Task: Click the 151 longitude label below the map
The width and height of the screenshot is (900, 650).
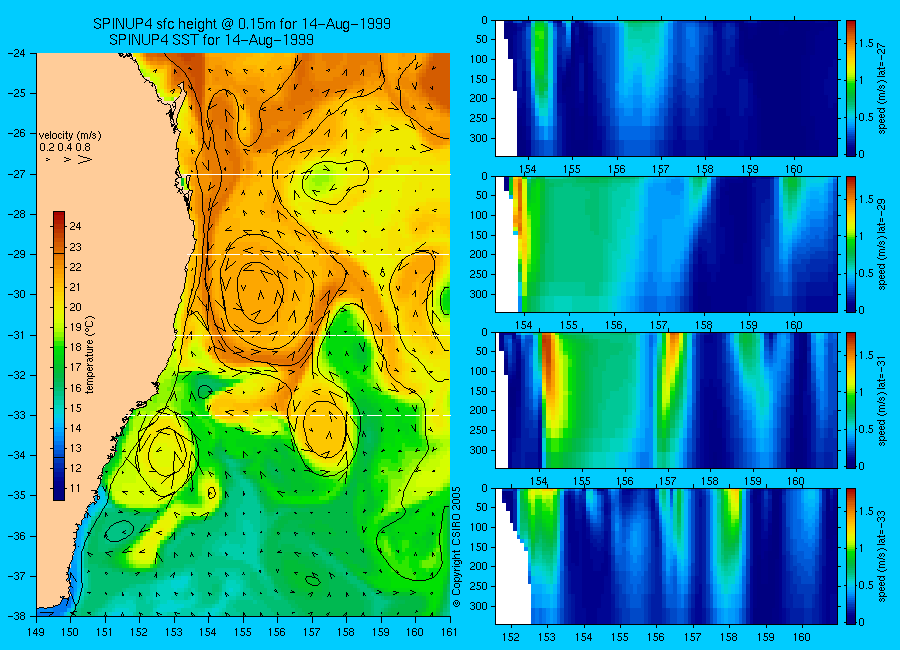Action: coord(105,632)
